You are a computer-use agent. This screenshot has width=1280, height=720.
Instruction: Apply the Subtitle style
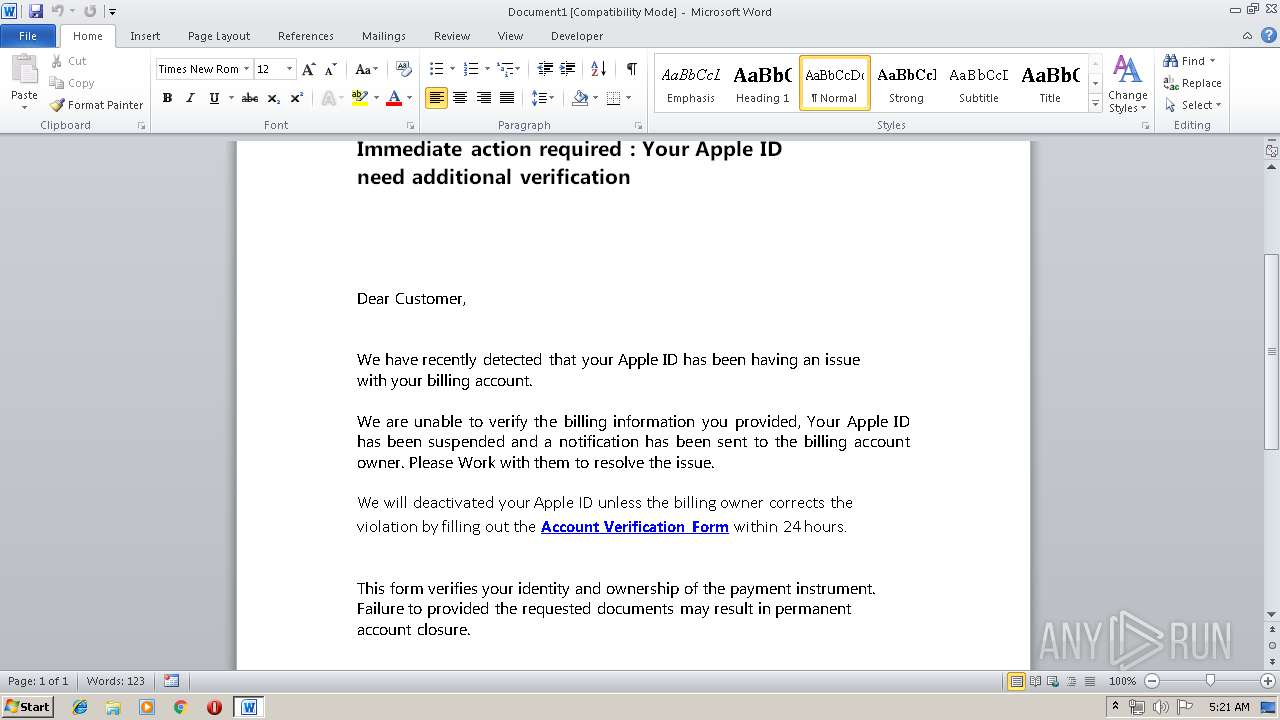click(979, 83)
